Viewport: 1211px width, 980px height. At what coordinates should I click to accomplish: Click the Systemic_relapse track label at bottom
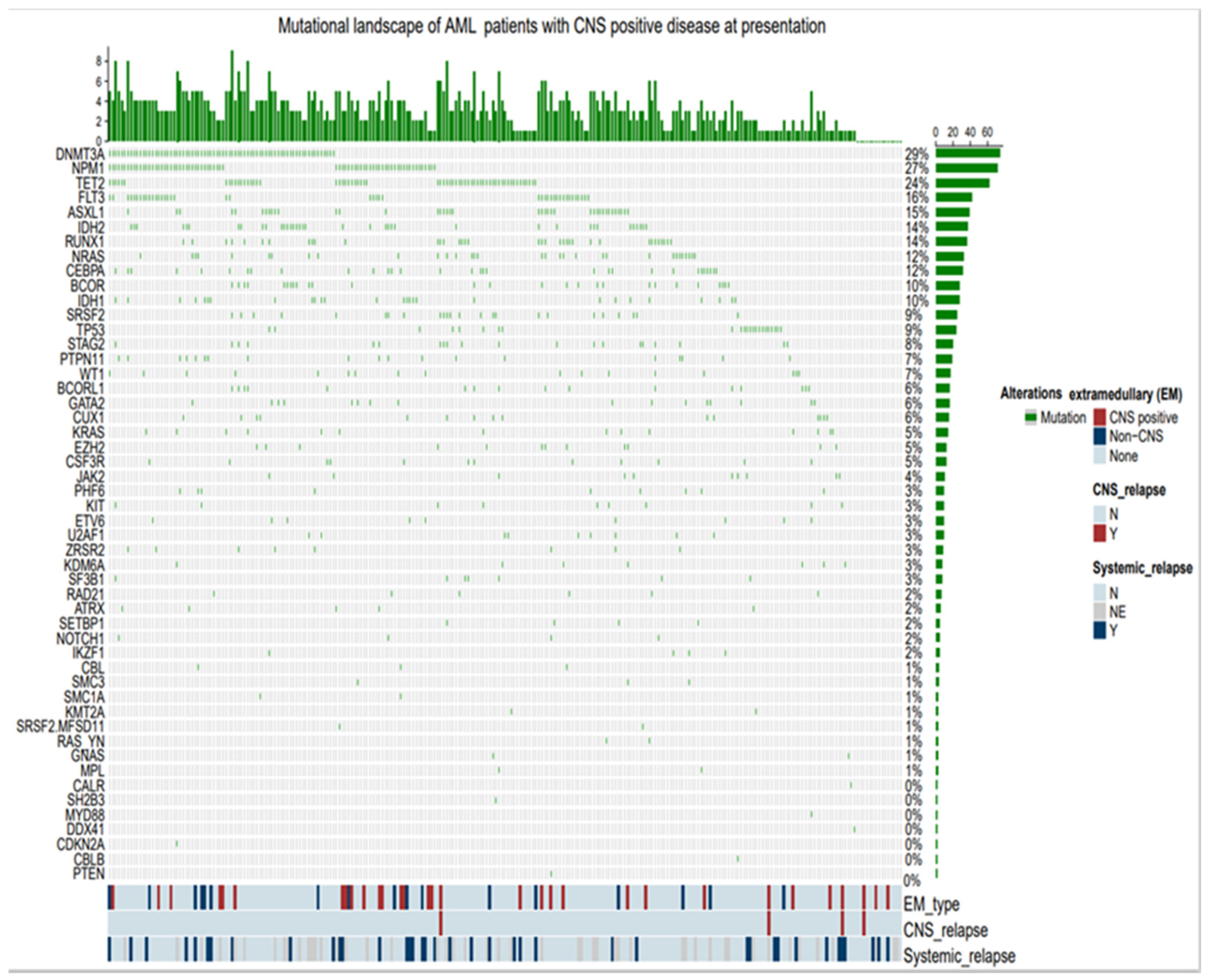coord(959,956)
